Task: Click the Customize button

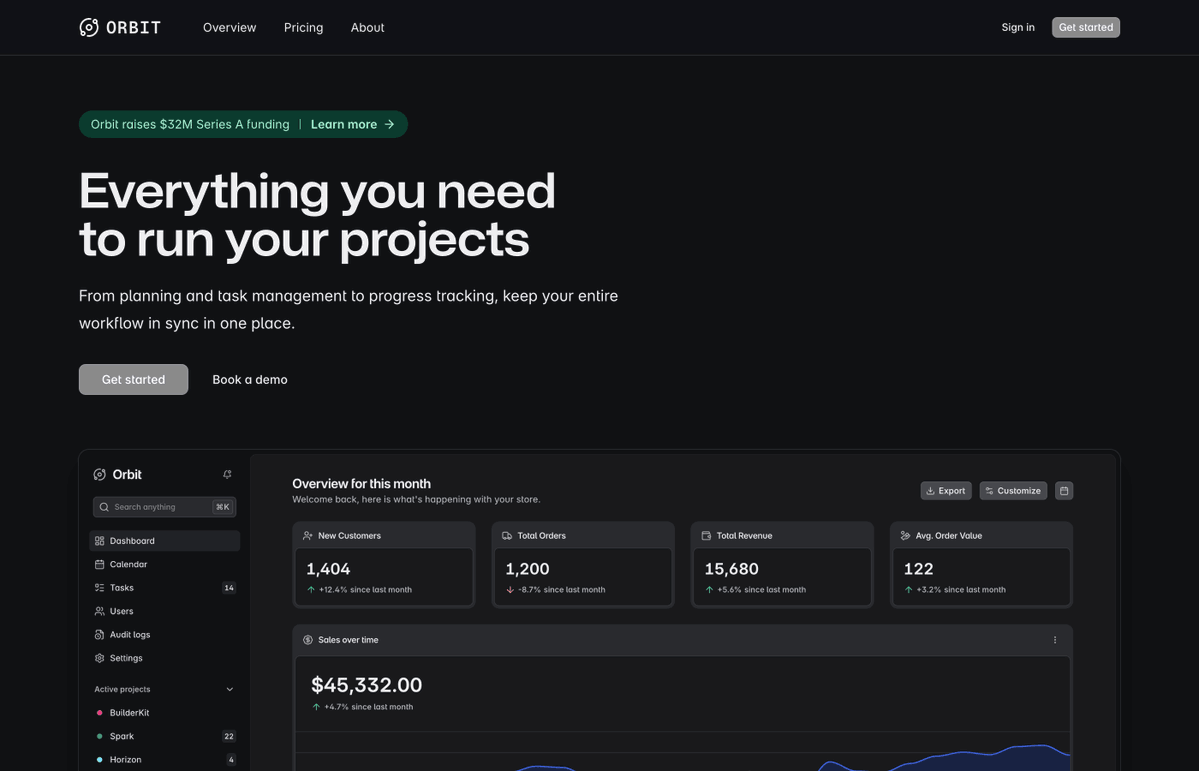Action: pyautogui.click(x=1013, y=491)
